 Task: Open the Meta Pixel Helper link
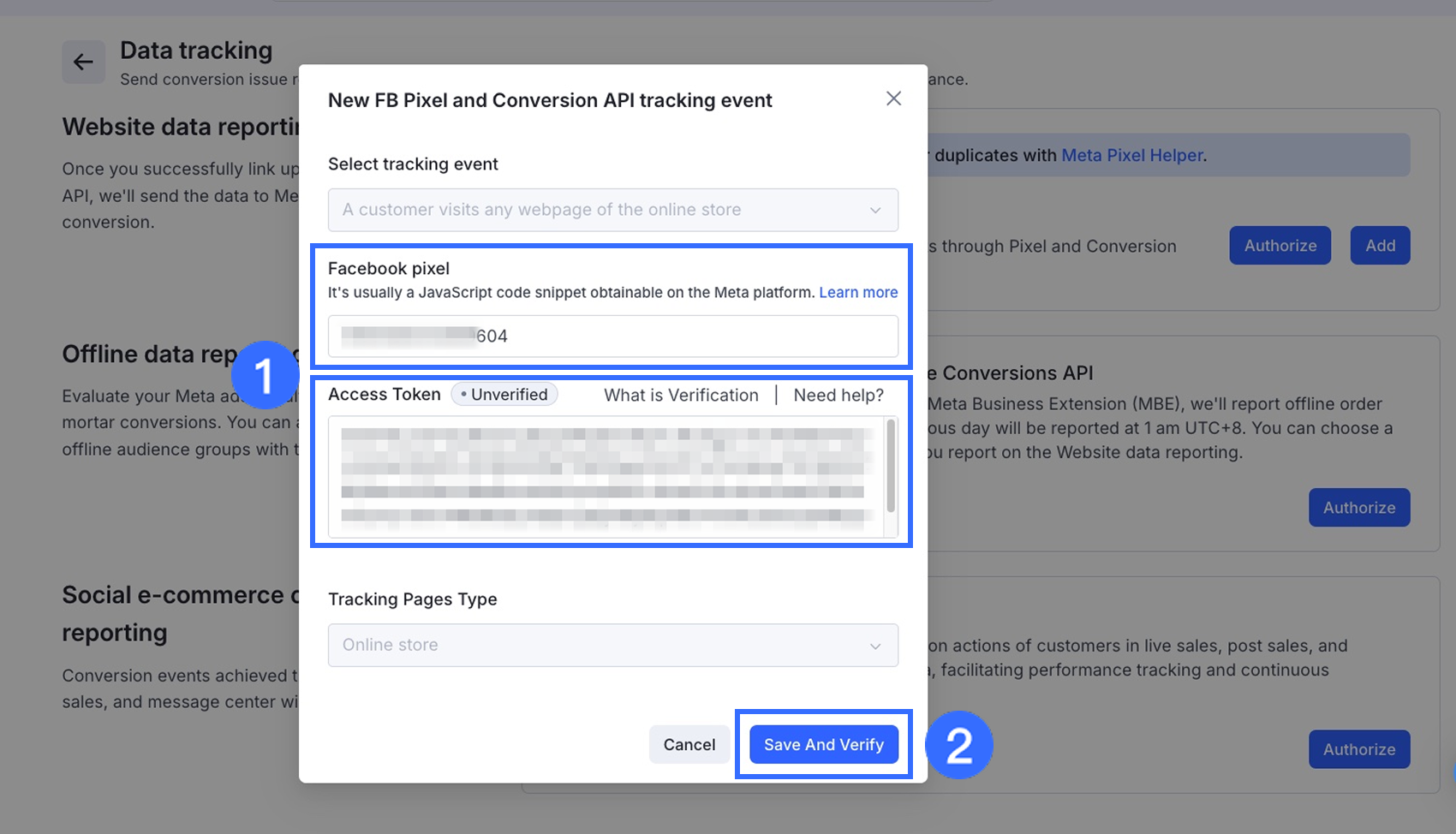1132,155
